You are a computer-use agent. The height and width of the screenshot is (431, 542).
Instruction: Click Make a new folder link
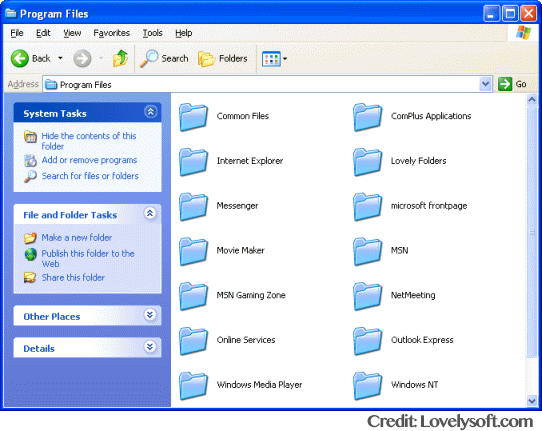(76, 237)
